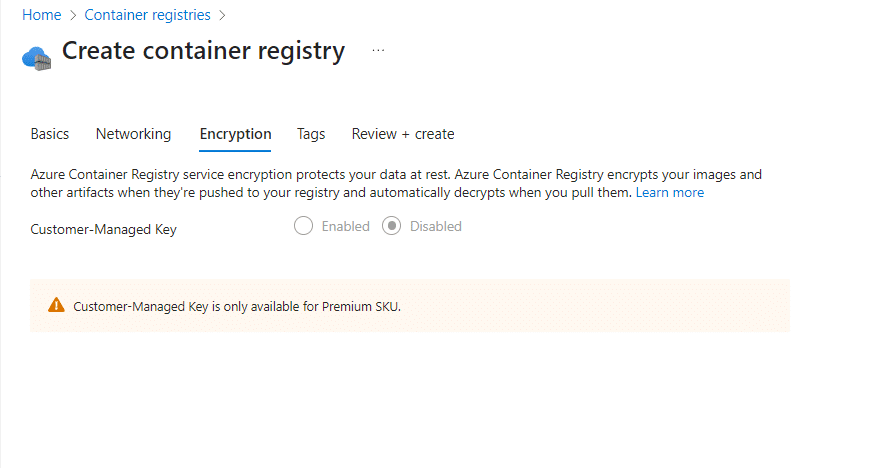Image resolution: width=880 pixels, height=468 pixels.
Task: Click the 'Enabled' option label text
Action: pos(345,226)
